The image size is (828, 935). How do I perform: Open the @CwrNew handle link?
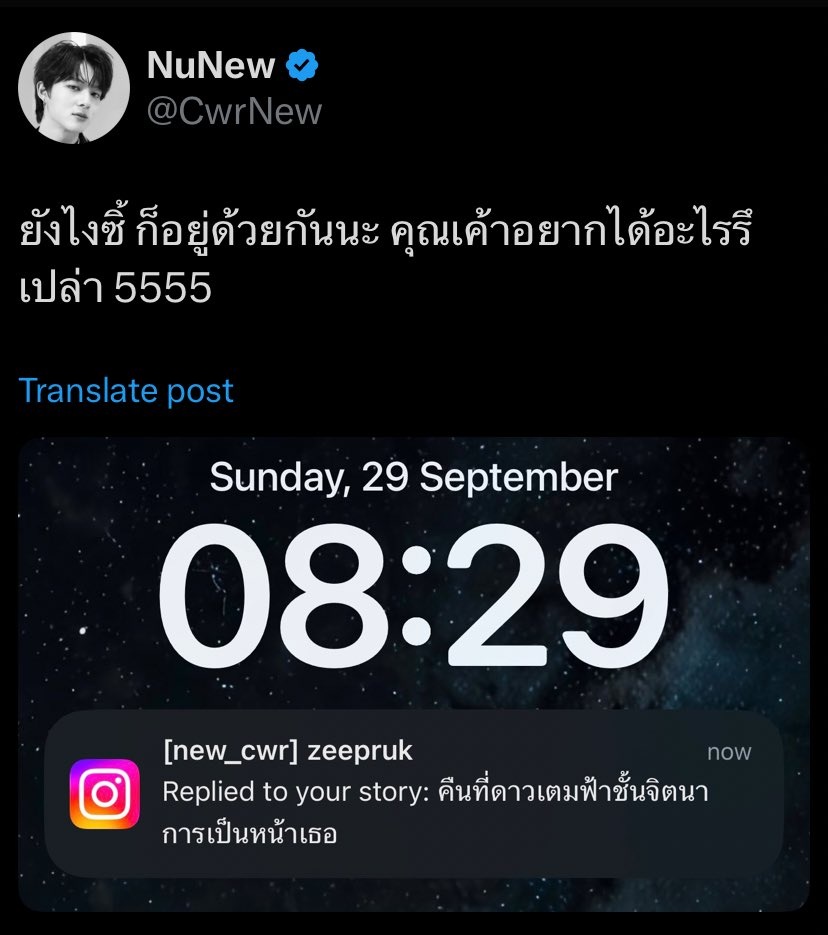point(234,112)
